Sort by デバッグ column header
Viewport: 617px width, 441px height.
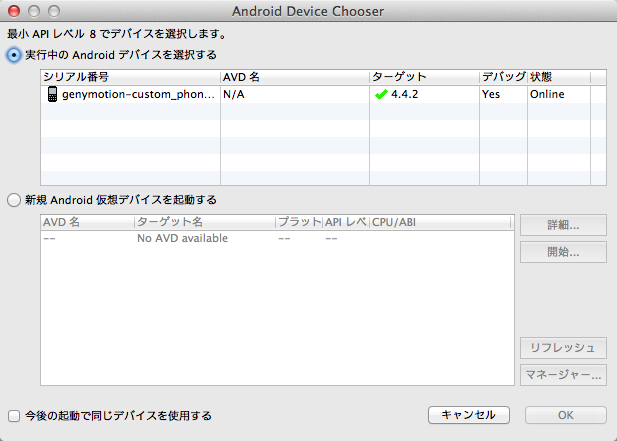[503, 77]
